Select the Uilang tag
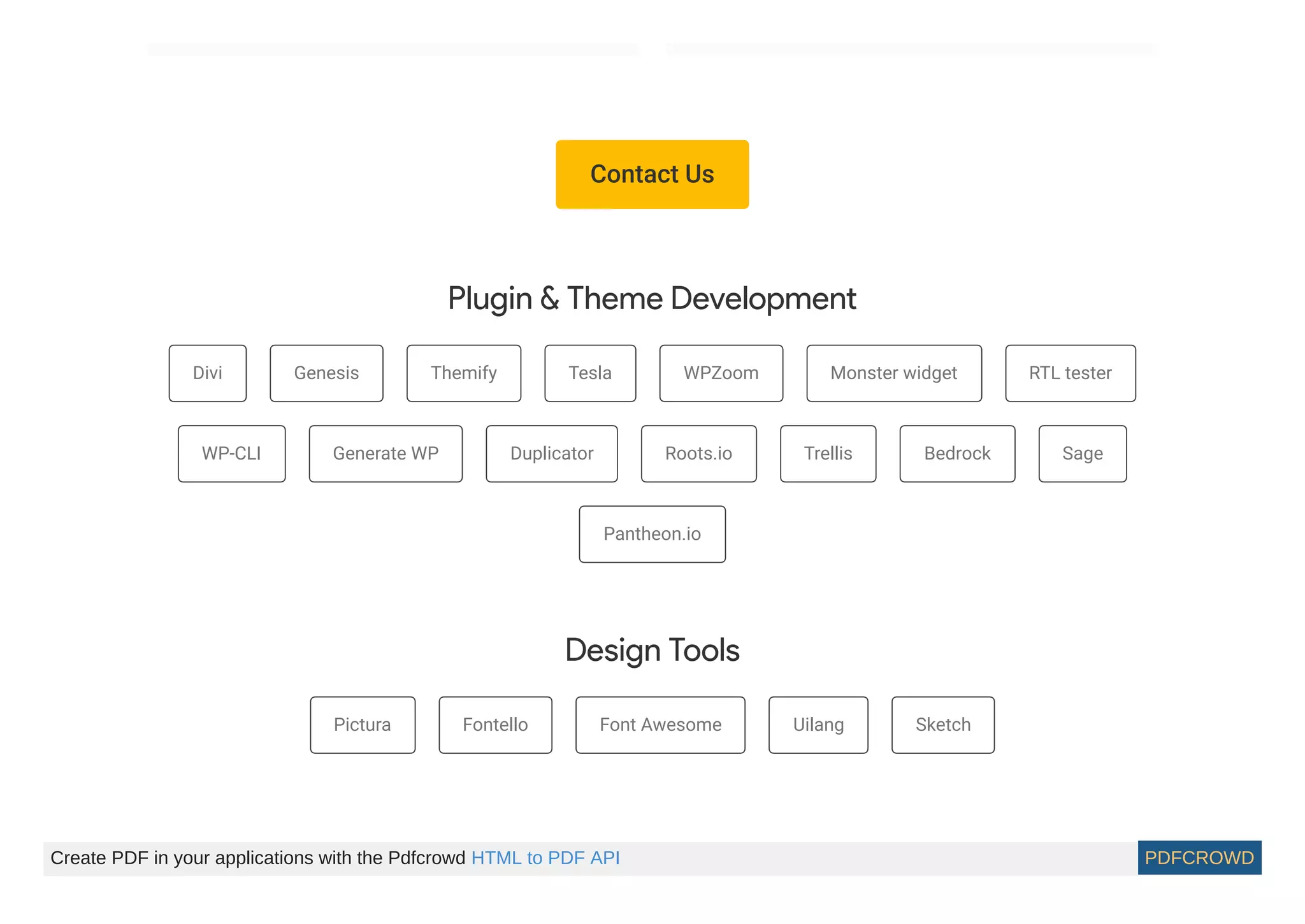This screenshot has height=924, width=1305. tap(818, 725)
